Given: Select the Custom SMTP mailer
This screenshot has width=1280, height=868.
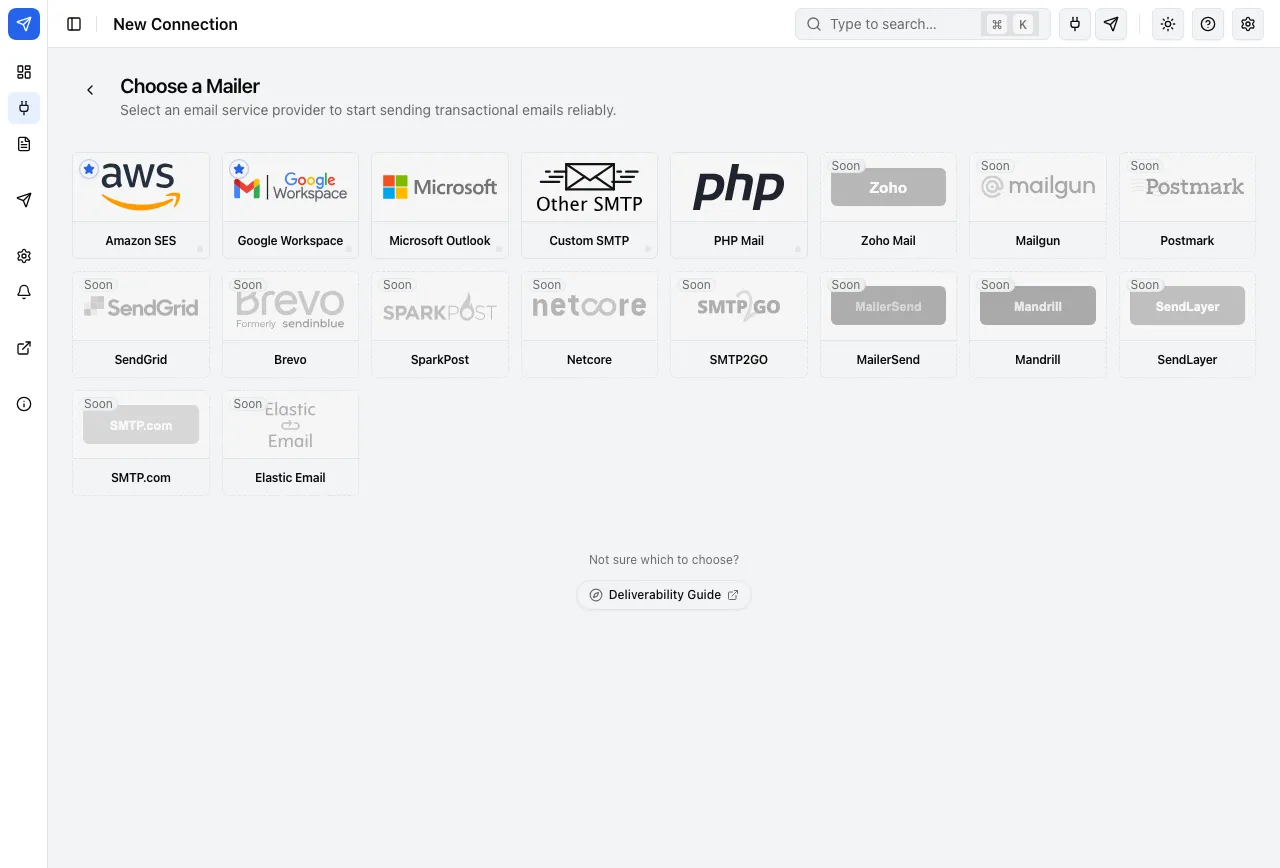Looking at the screenshot, I should click(x=589, y=205).
